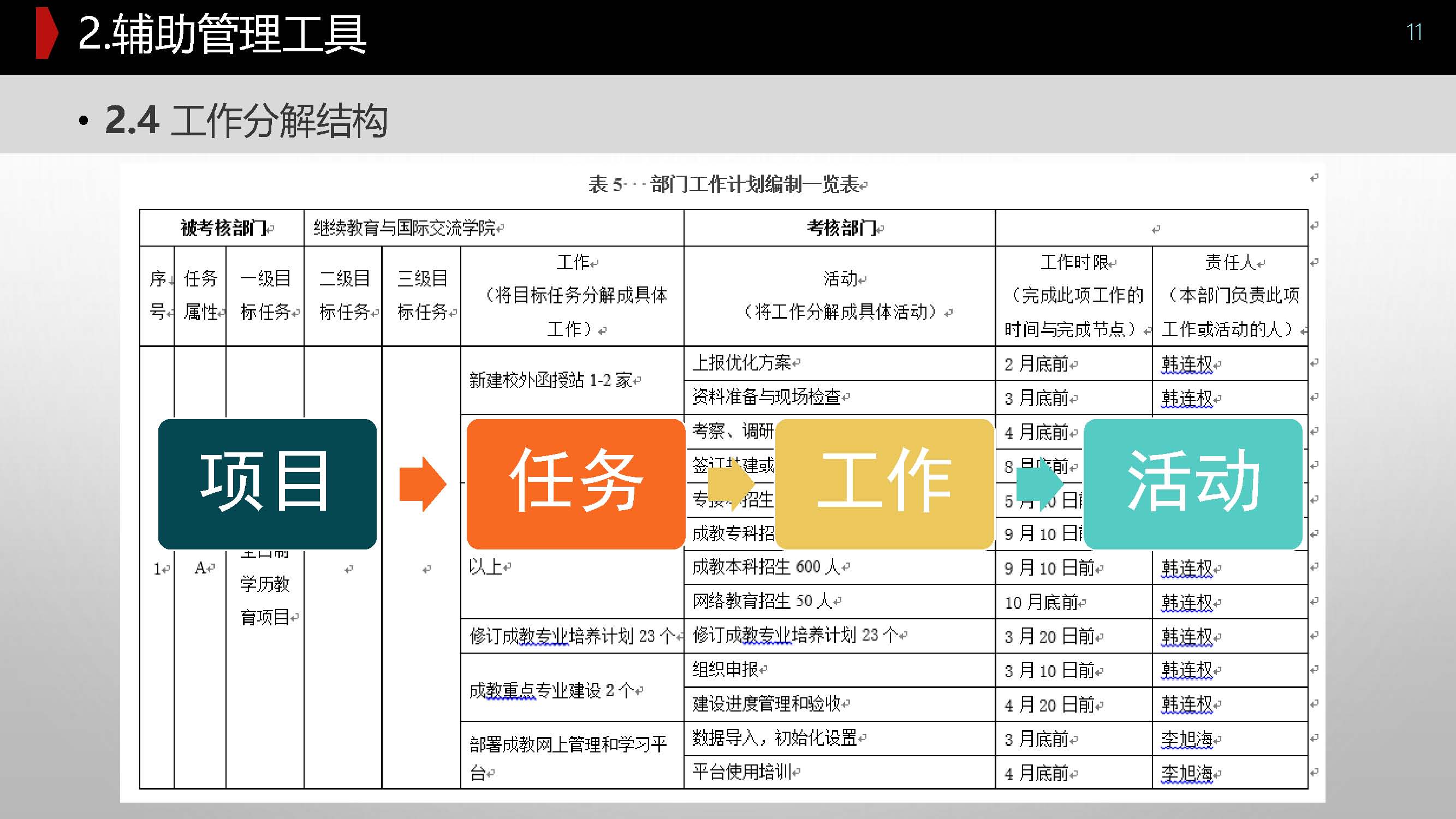The width and height of the screenshot is (1456, 819).
Task: Select the dark teal 项目 box
Action: click(x=267, y=484)
